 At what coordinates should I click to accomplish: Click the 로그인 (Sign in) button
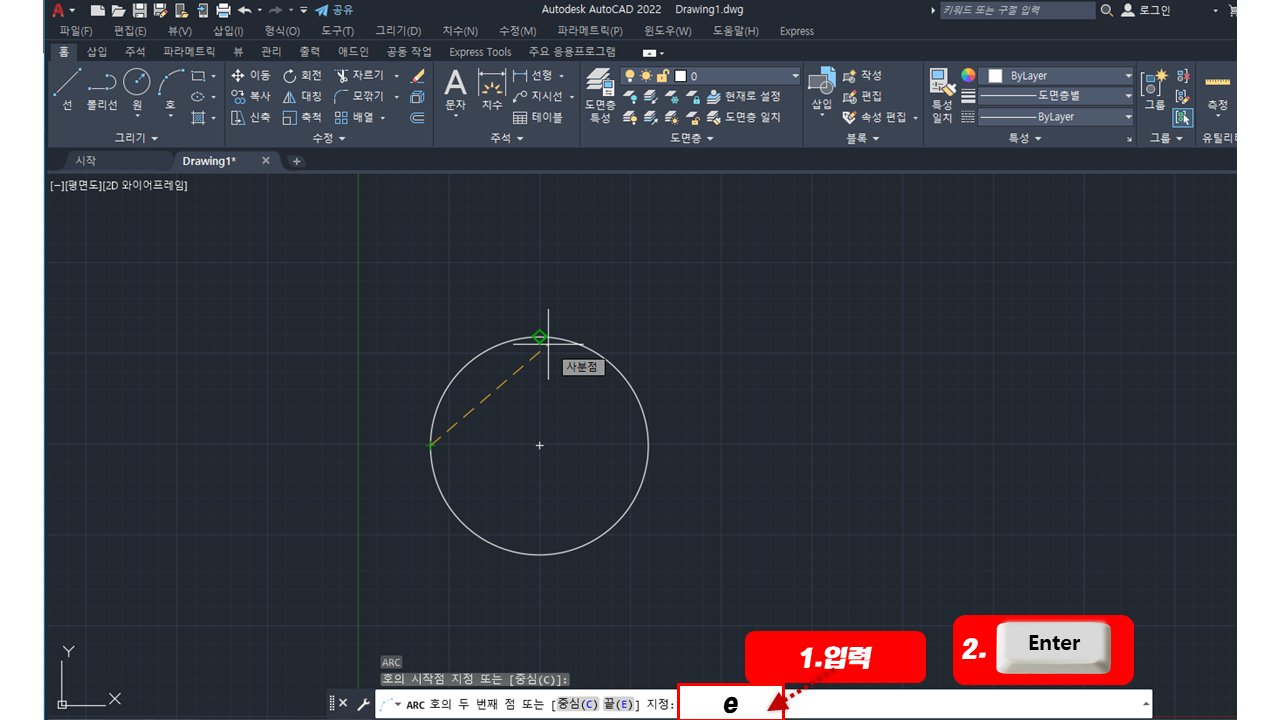coord(1146,10)
